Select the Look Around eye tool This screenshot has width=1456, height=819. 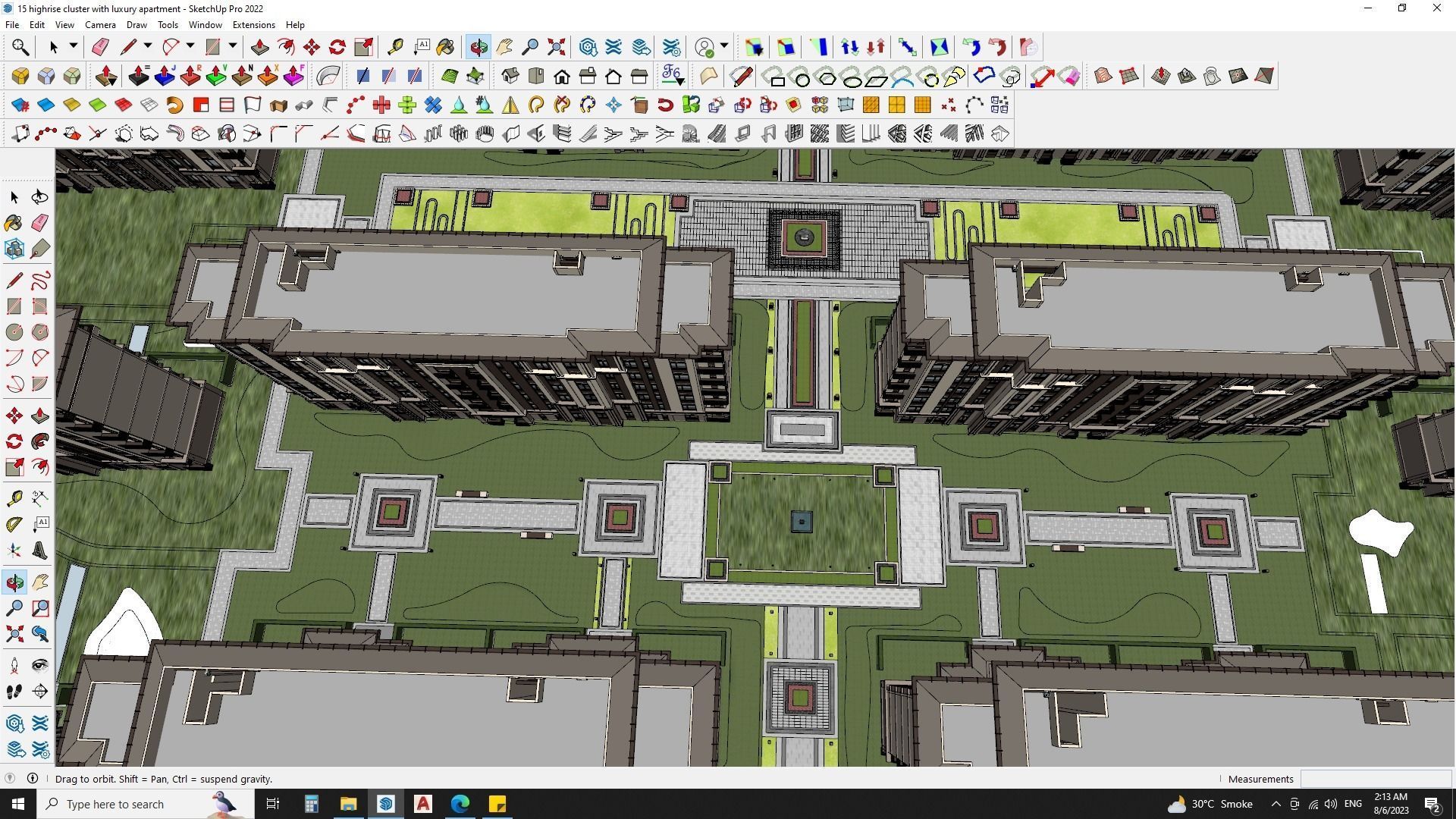coord(40,666)
